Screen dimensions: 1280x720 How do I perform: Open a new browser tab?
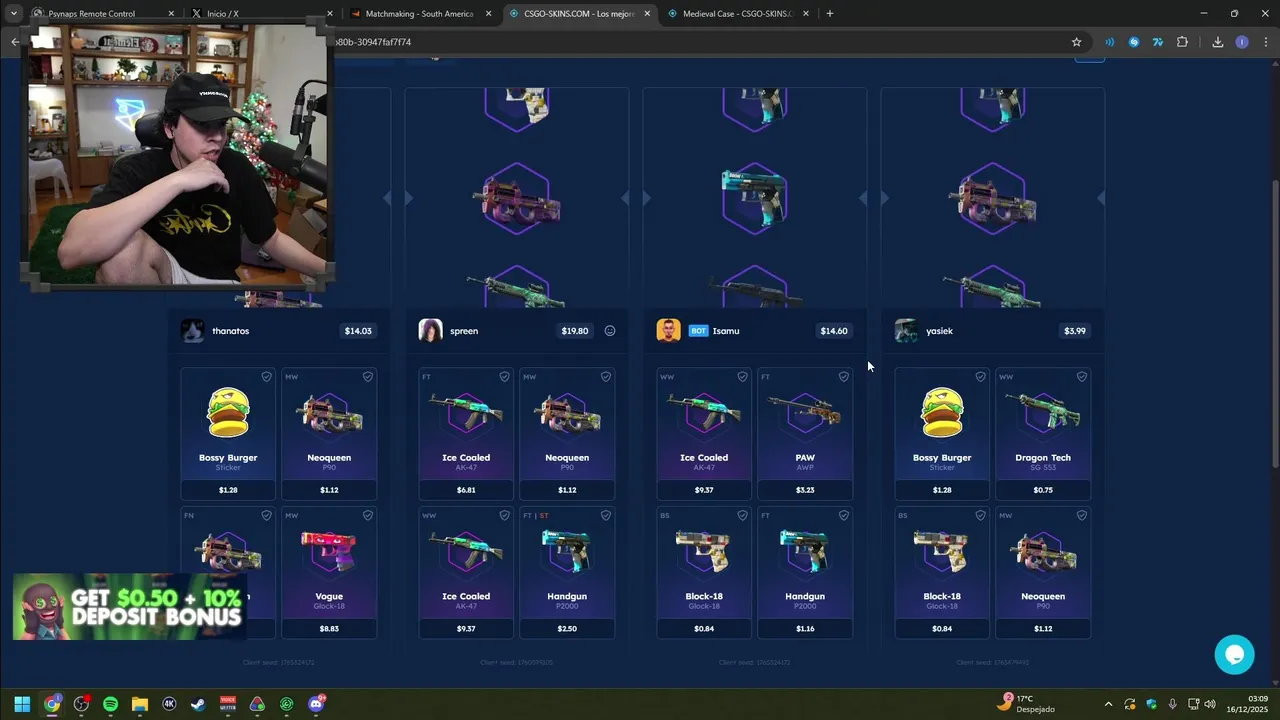click(830, 14)
